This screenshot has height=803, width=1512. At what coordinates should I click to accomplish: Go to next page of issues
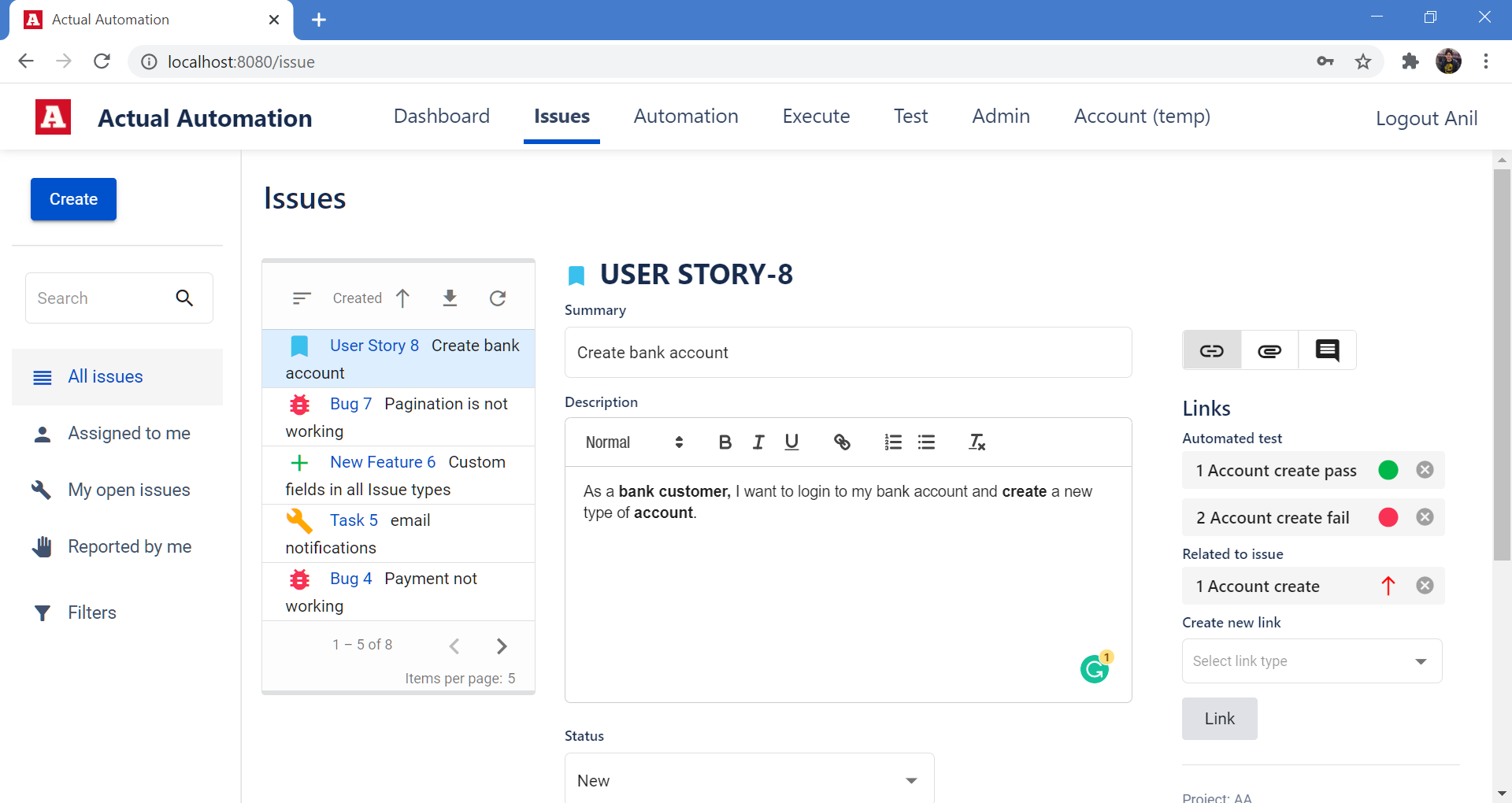[502, 646]
